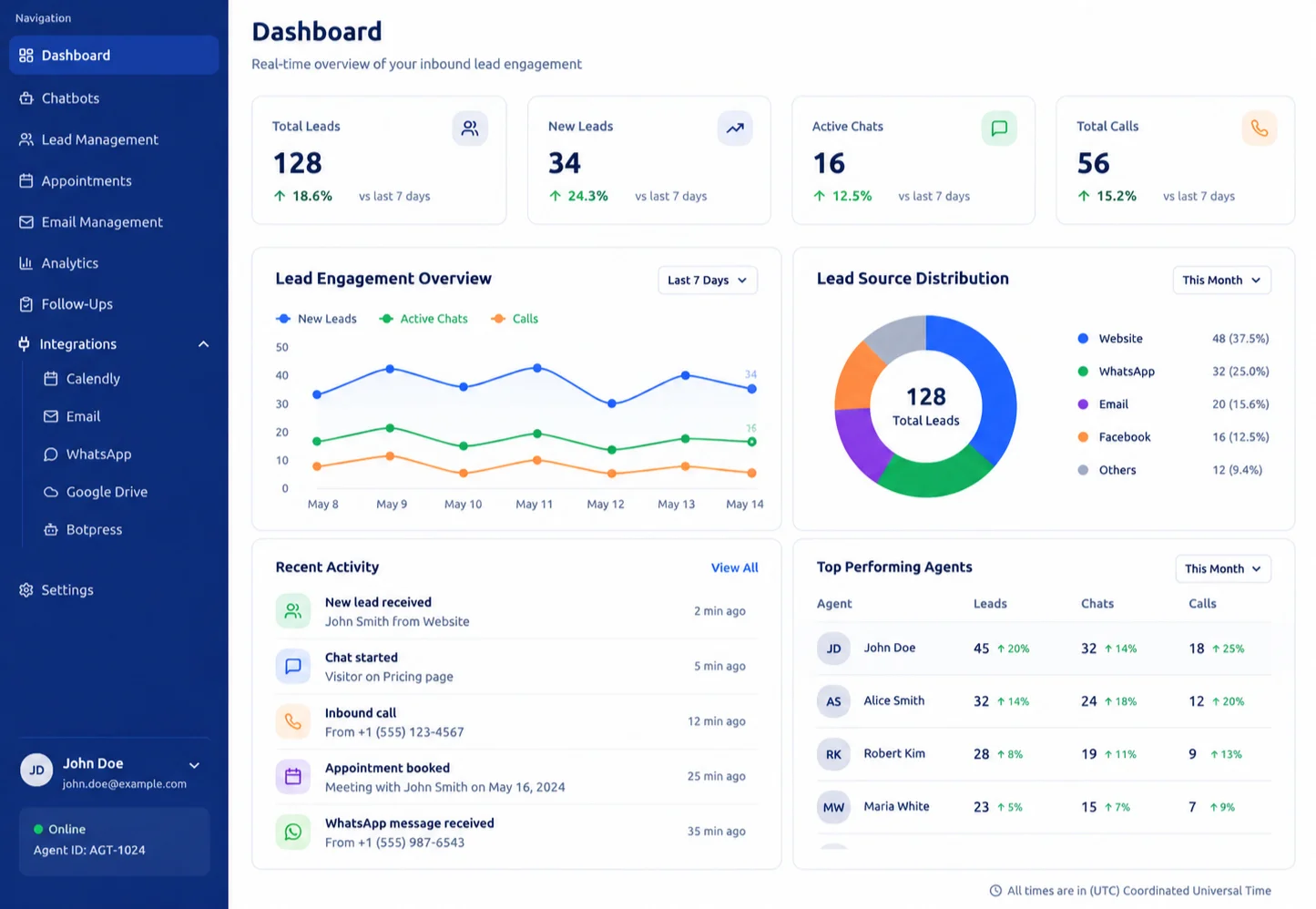Click the gray Others legend dot
The image size is (1316, 909).
1083,470
